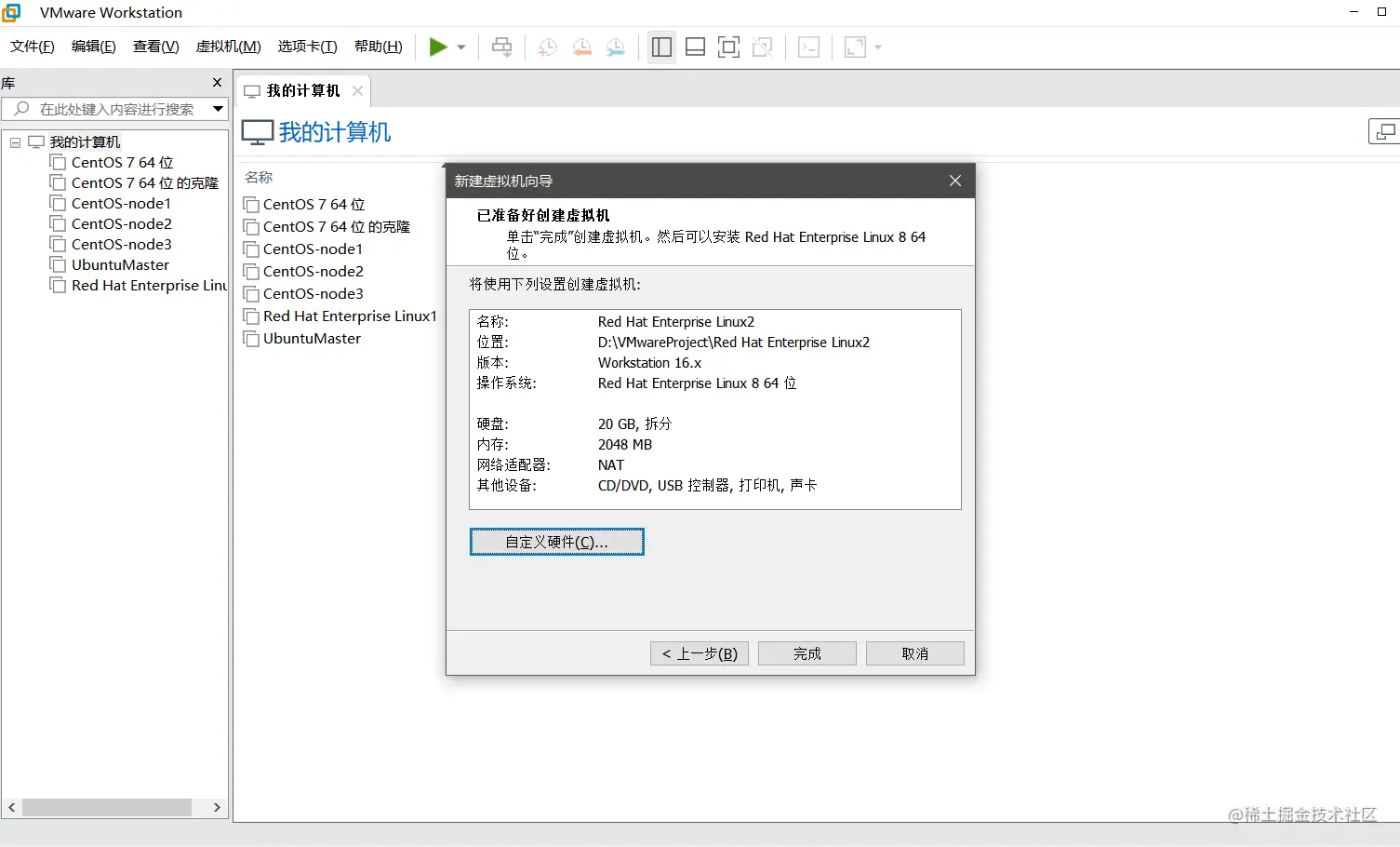Click 取消 to cancel the wizard
This screenshot has width=1400, height=847.
pos(915,653)
